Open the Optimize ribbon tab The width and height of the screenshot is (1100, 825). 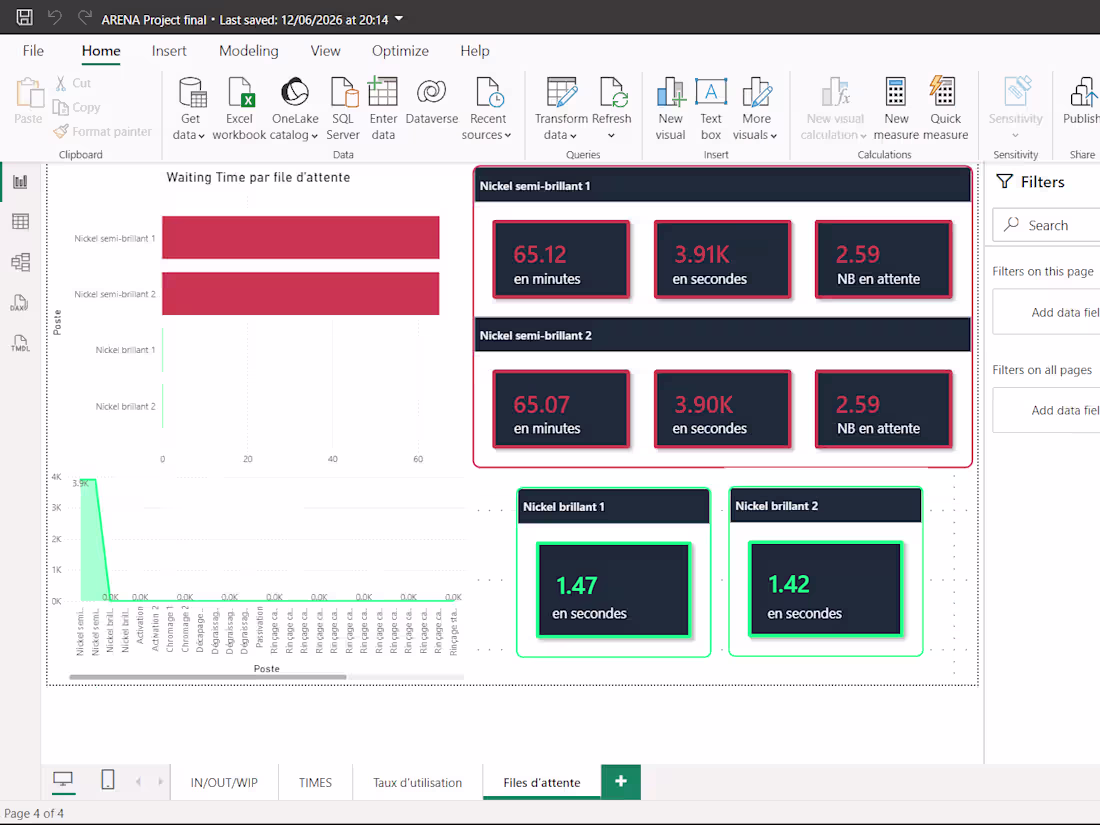(400, 51)
